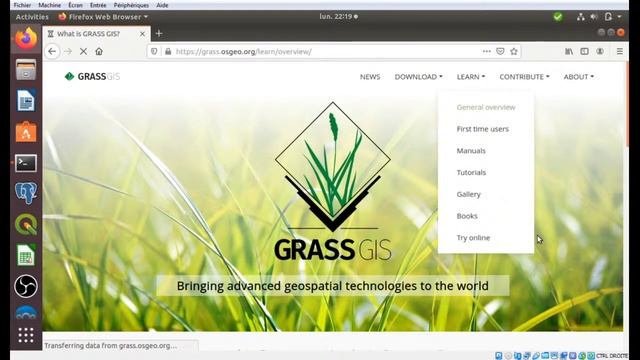Click the large GRASS GIS hero logo

333,181
